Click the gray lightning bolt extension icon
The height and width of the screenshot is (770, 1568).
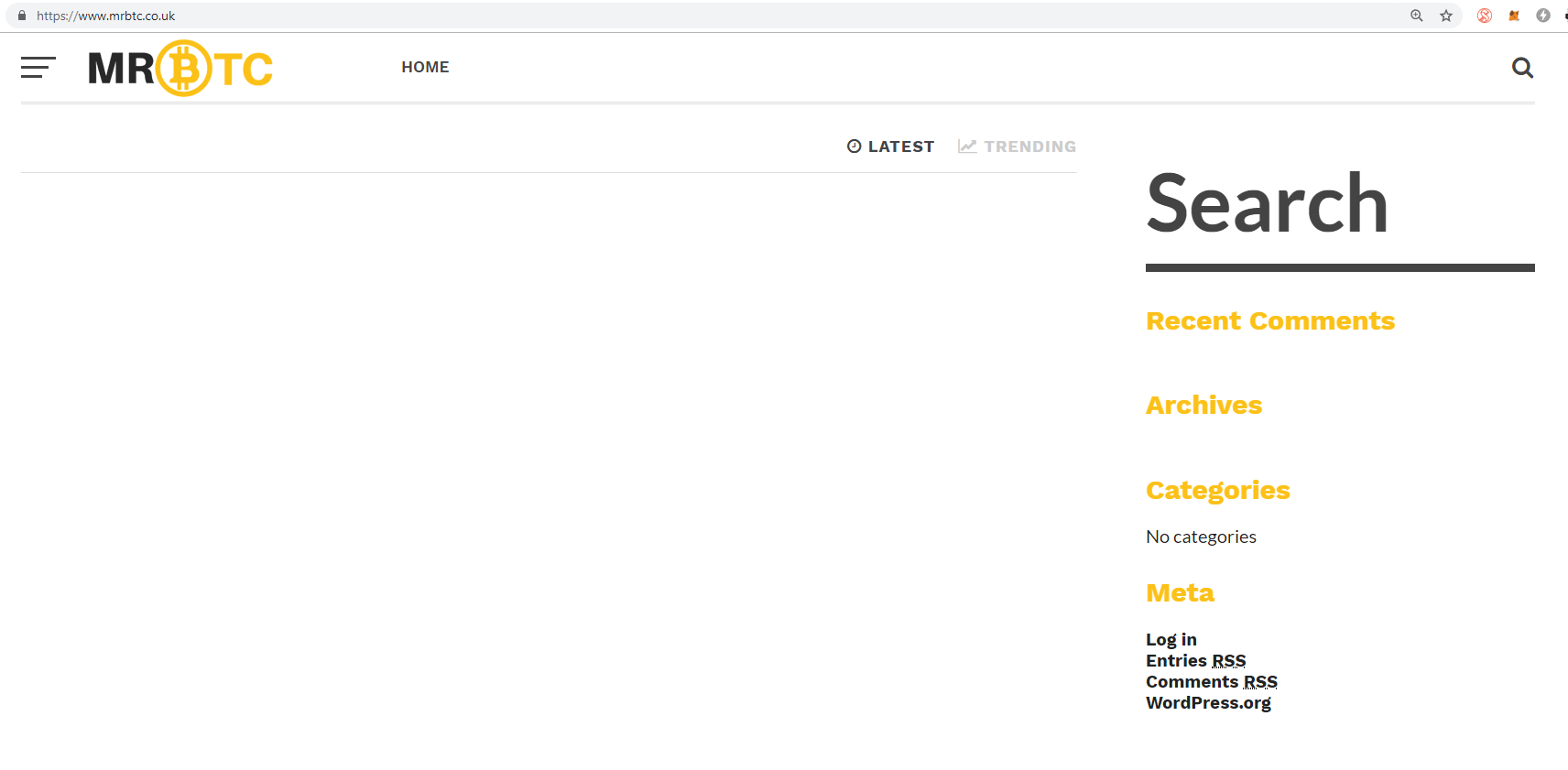1543,16
